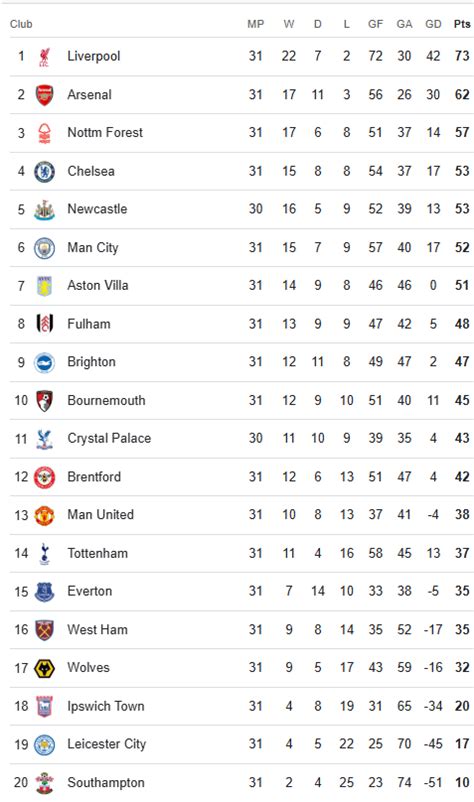474x802 pixels.
Task: Select the MP column header
Action: coord(256,24)
